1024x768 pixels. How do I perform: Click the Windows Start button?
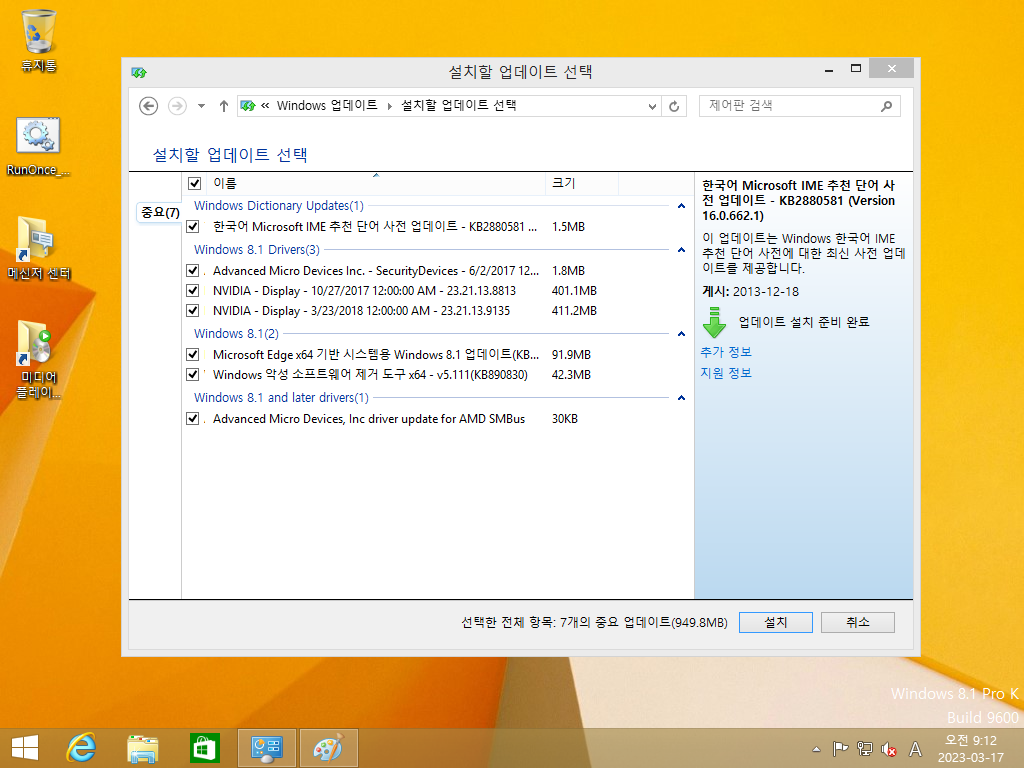[25, 748]
